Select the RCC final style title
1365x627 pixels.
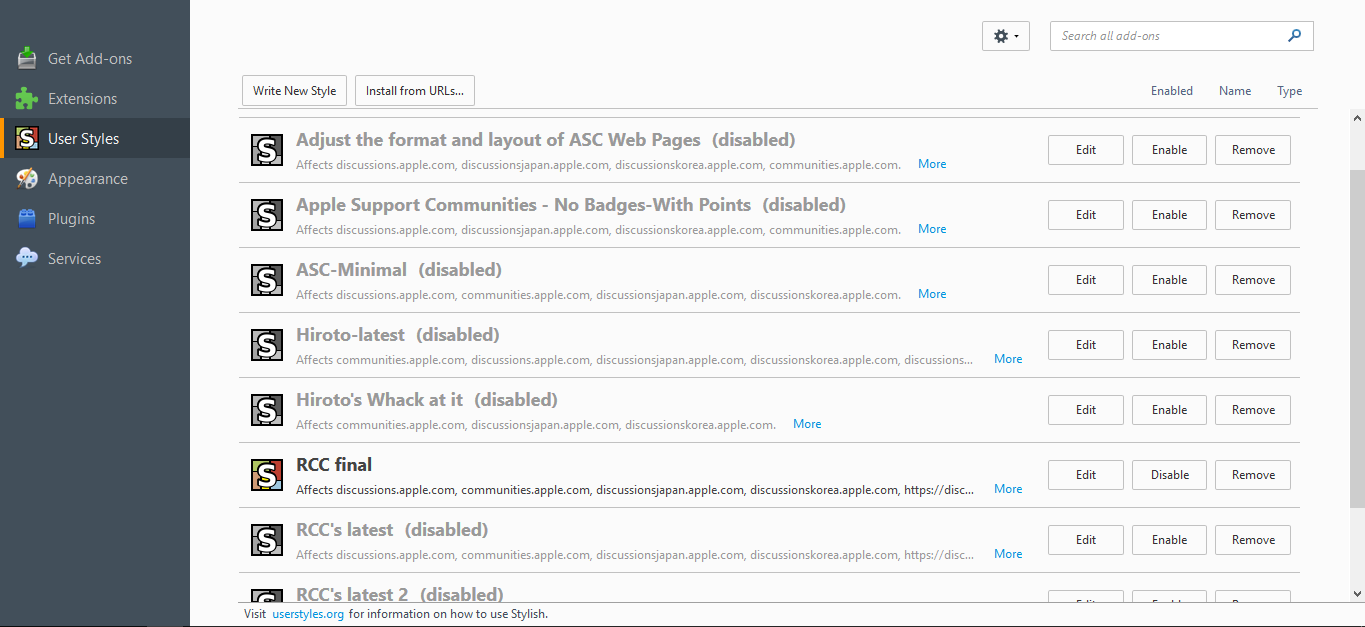[x=334, y=465]
